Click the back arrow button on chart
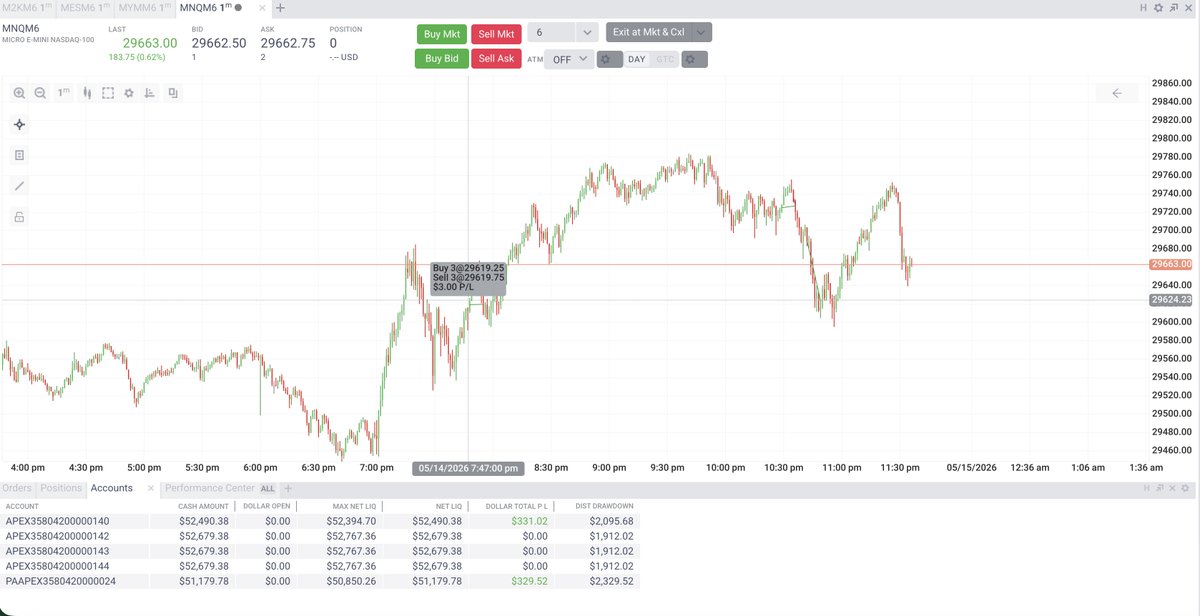Screen dimensions: 1200x616 click(1117, 93)
